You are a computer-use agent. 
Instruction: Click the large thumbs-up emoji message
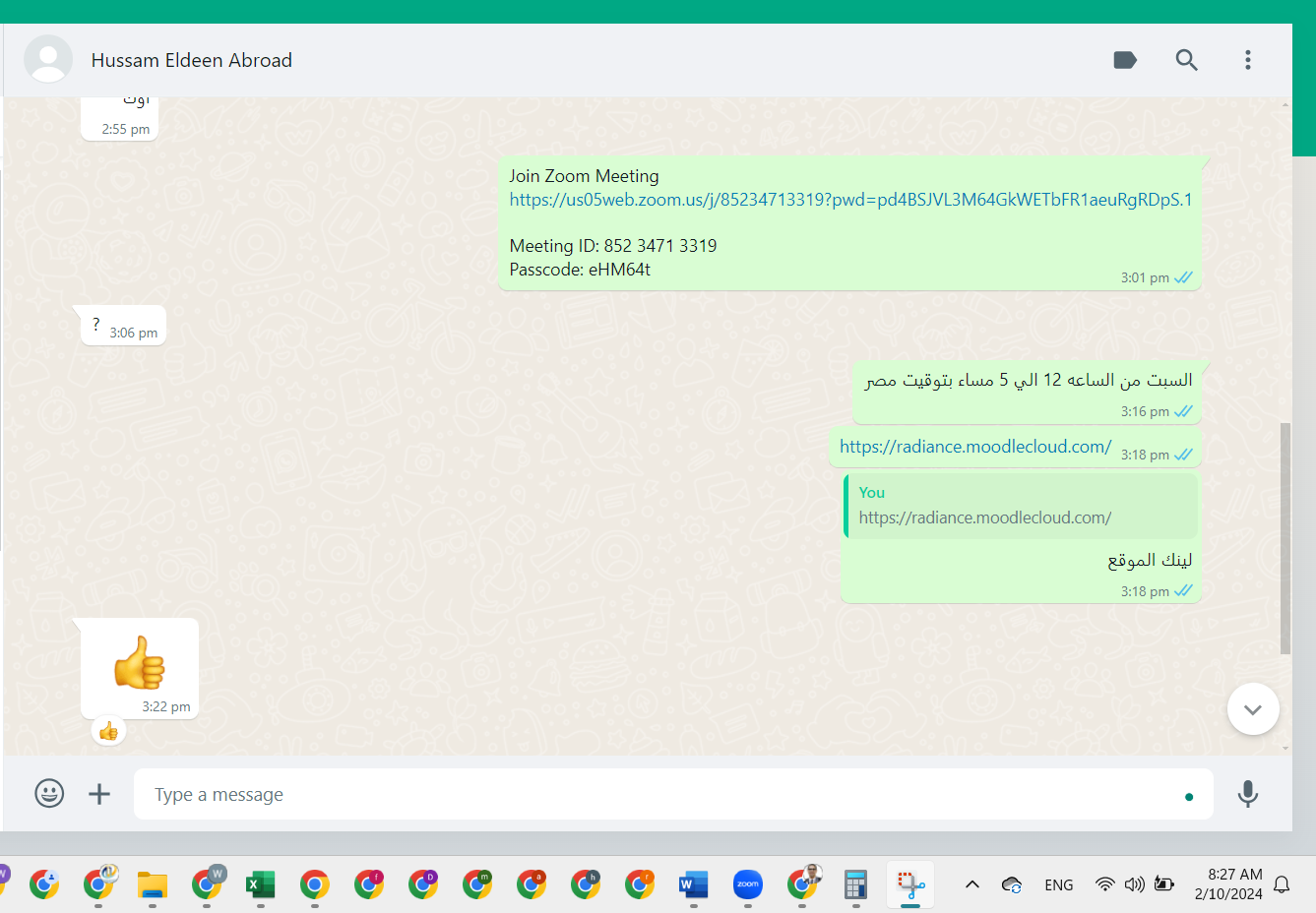140,662
